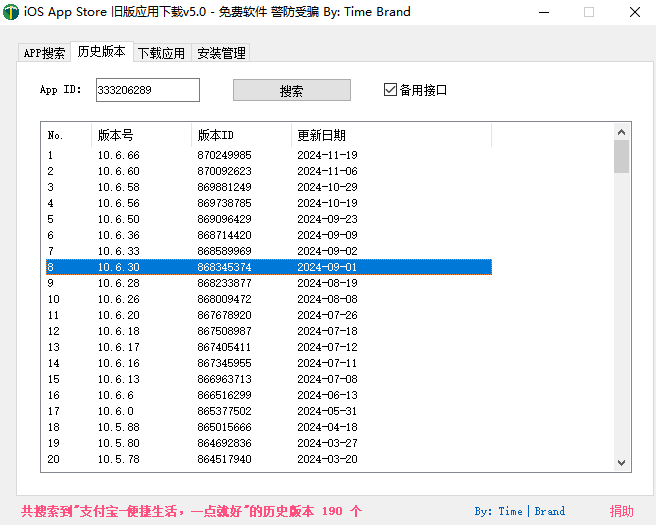
Task: Click the list scroll-down arrow
Action: tap(621, 463)
